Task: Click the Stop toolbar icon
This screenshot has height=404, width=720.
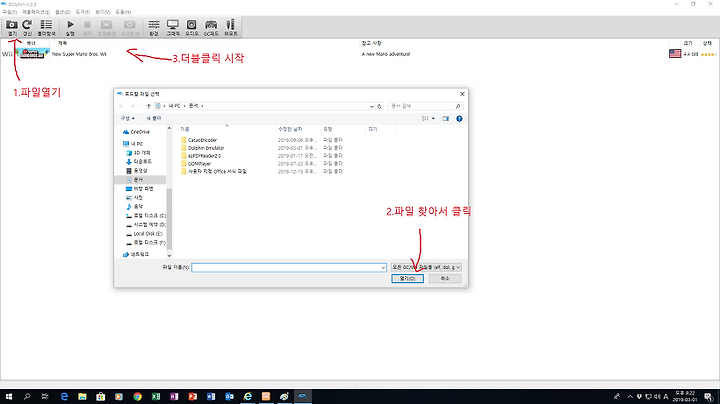Action: click(87, 28)
